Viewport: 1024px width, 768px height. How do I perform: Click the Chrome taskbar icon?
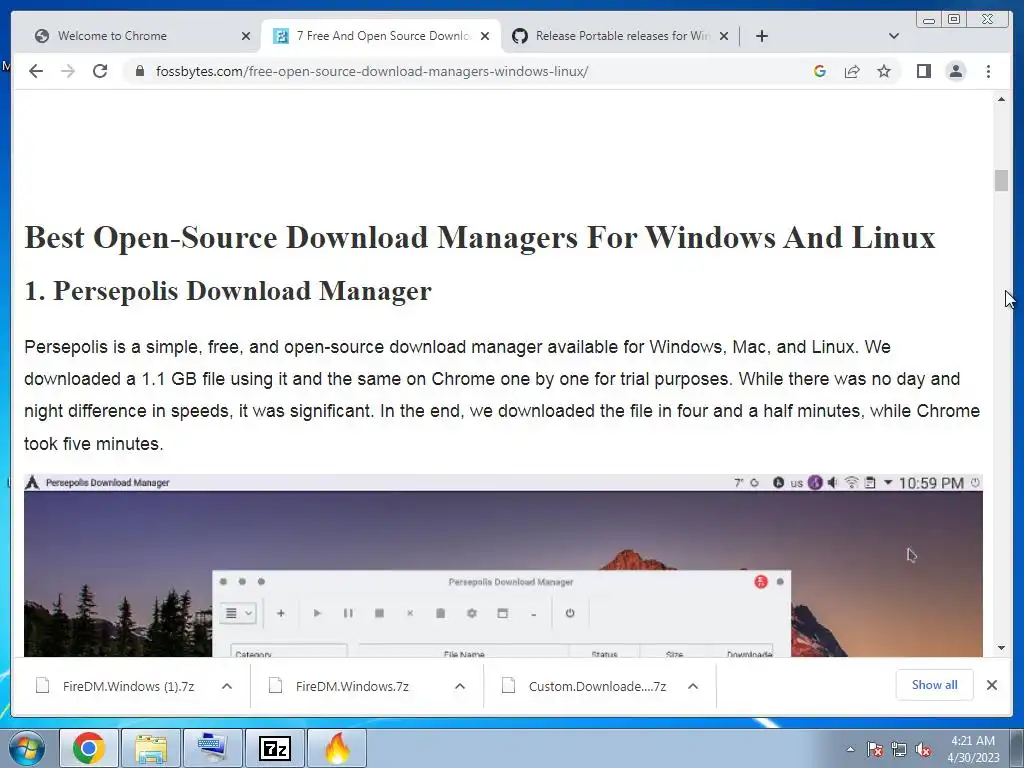[x=89, y=748]
